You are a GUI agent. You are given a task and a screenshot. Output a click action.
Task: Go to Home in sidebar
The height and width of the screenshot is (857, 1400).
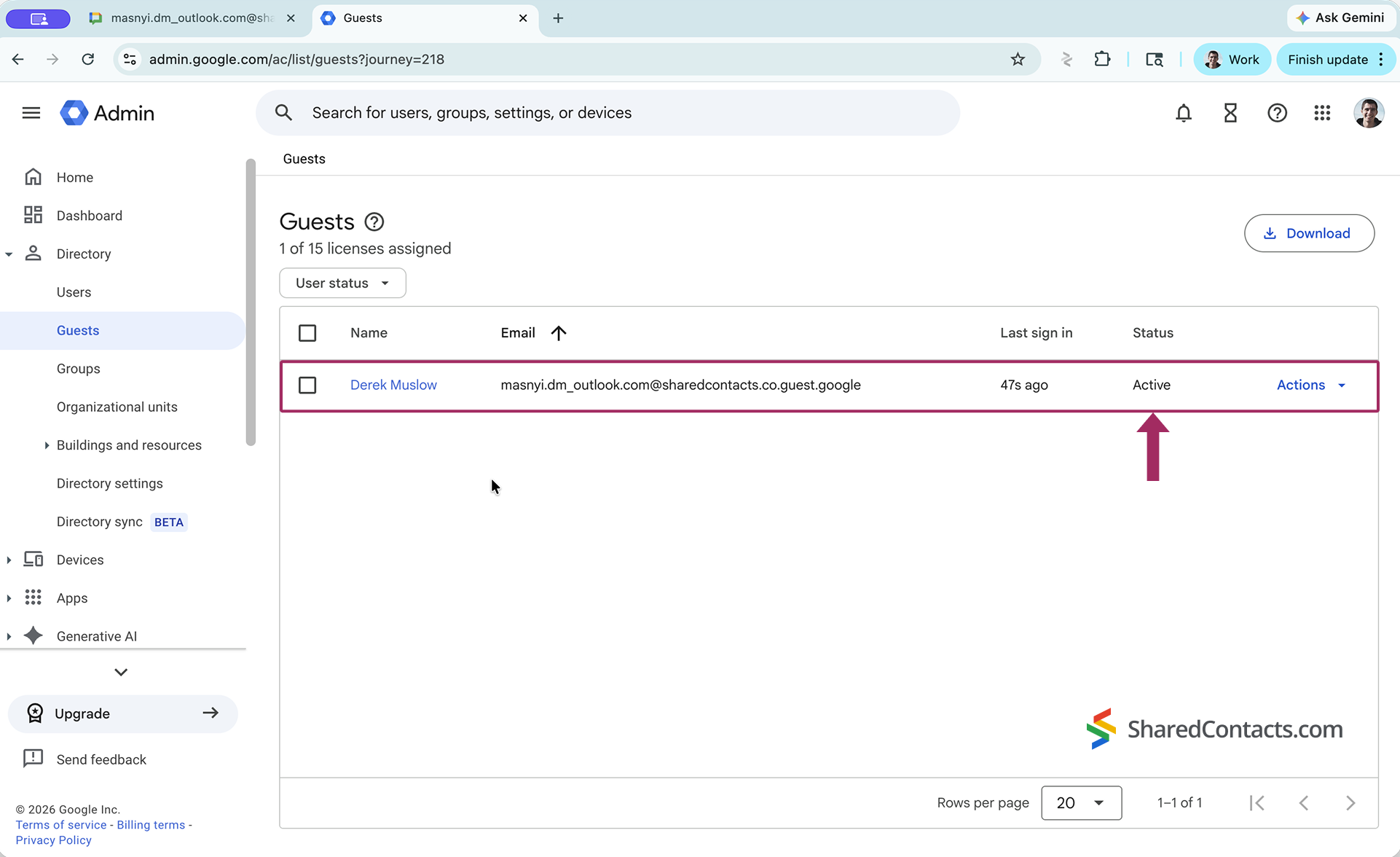pos(74,177)
